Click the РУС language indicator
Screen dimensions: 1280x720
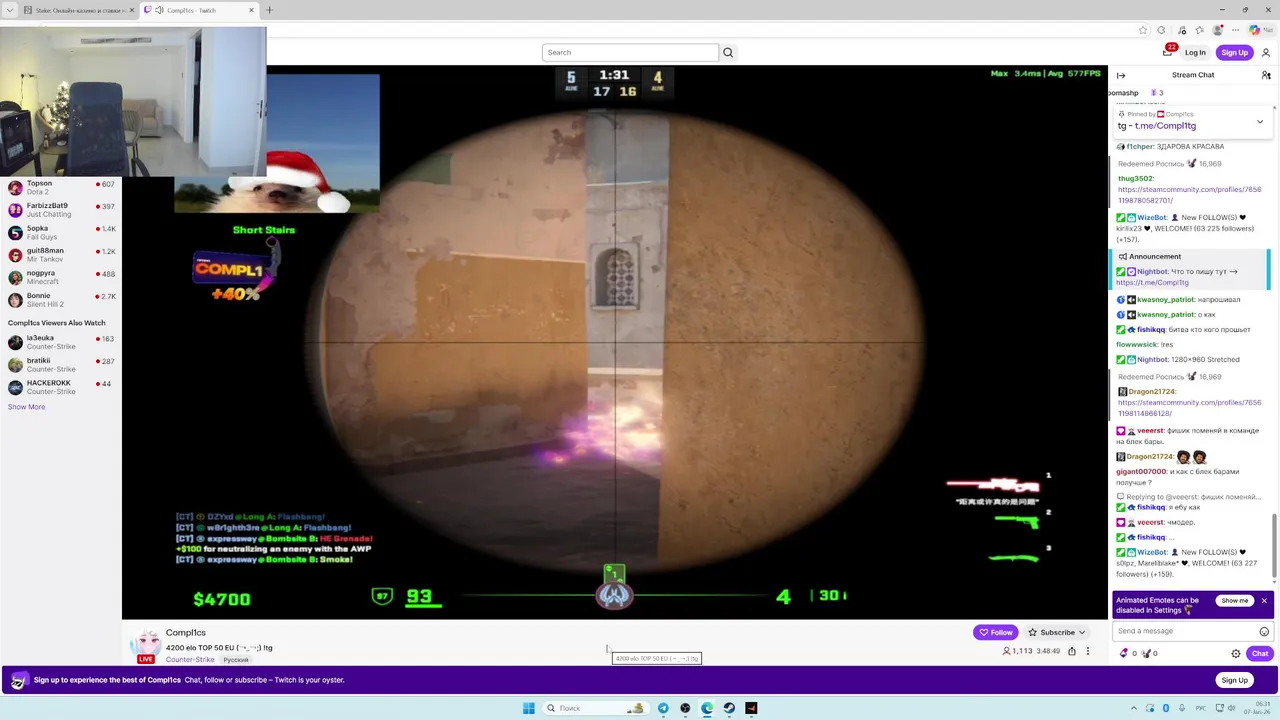(x=1201, y=708)
